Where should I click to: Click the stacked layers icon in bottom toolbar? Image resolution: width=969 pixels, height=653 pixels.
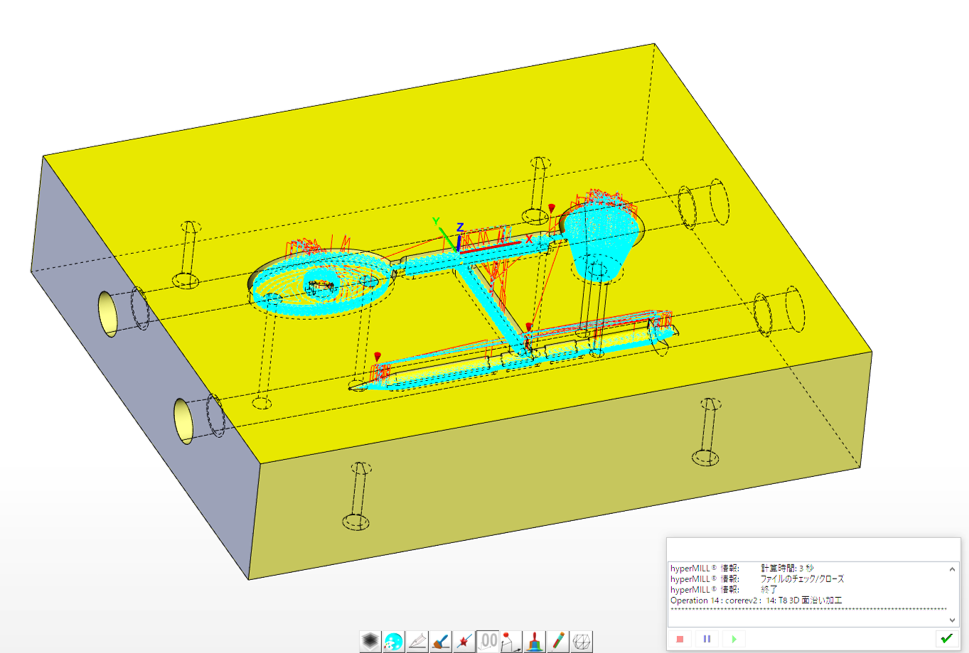click(x=371, y=641)
